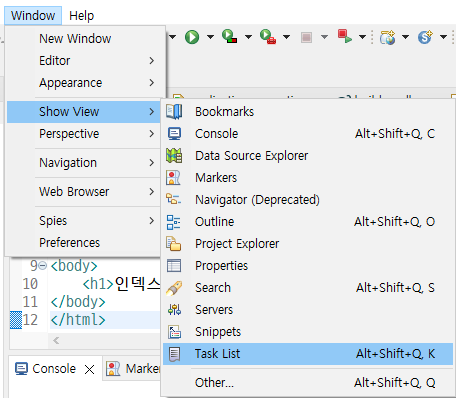Screen dimensions: 456x398
Task: Click the blue S wizard toolbar icon
Action: (x=425, y=37)
